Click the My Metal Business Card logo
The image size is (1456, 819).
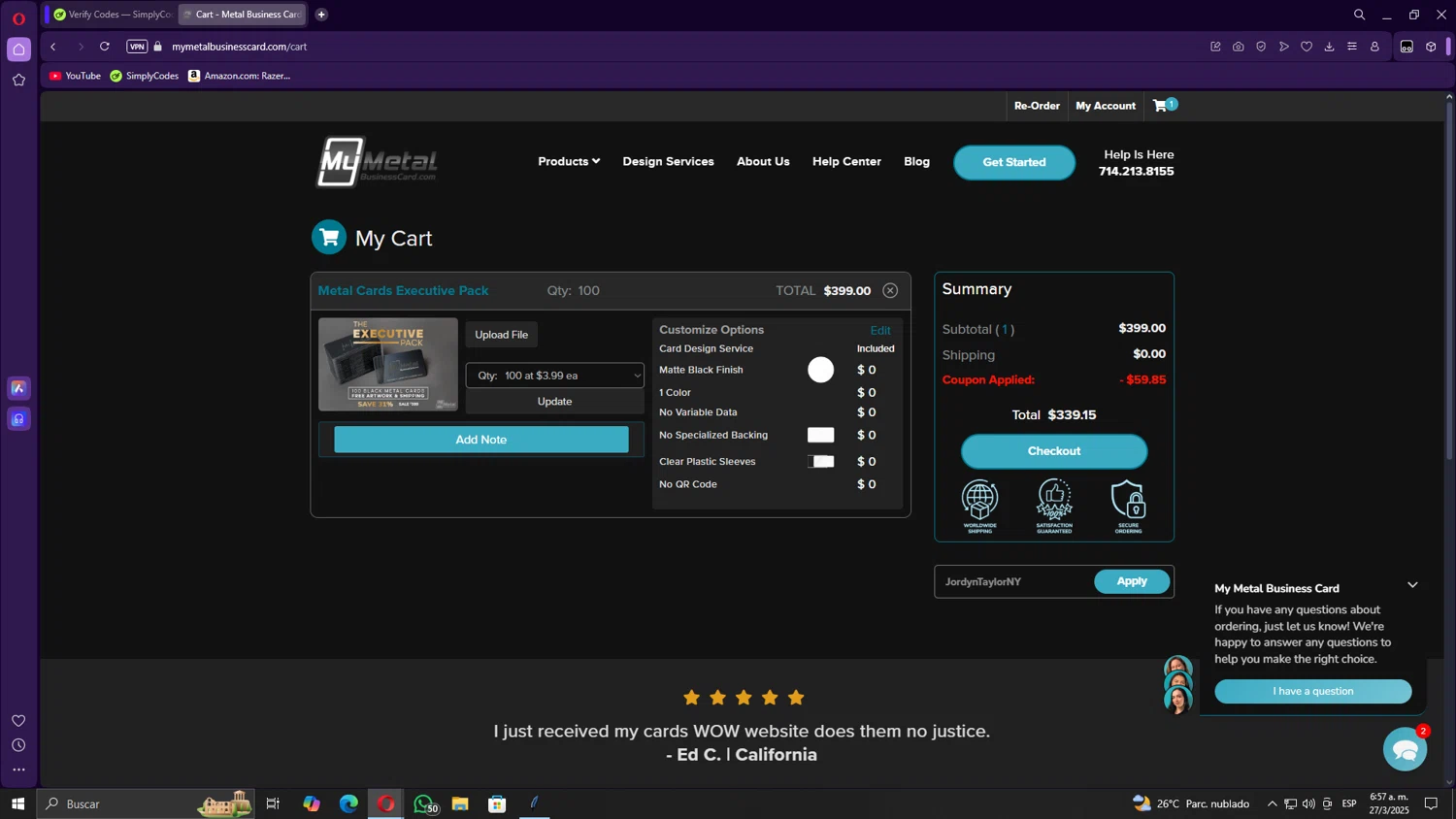pyautogui.click(x=377, y=161)
